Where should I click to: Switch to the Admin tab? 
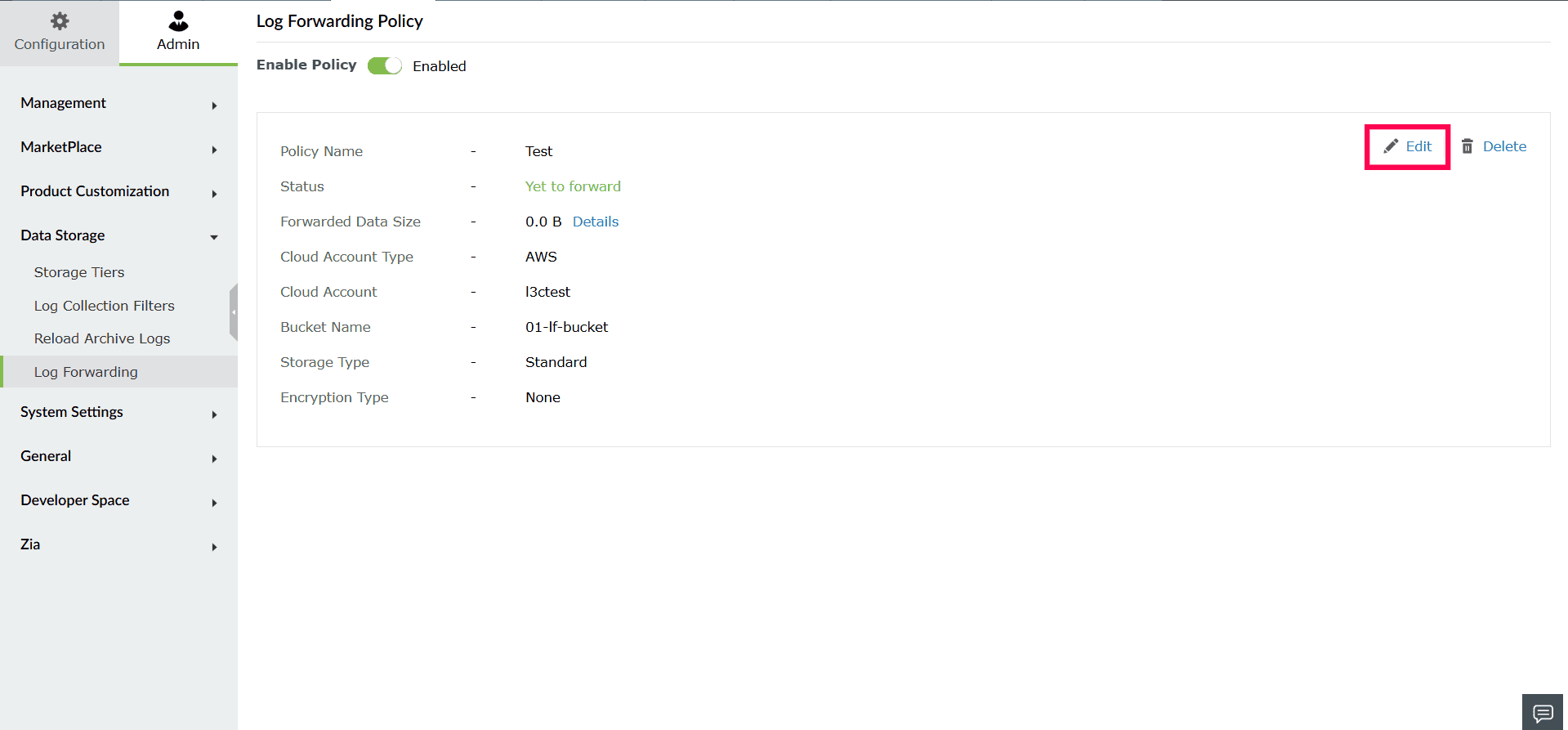(x=178, y=33)
